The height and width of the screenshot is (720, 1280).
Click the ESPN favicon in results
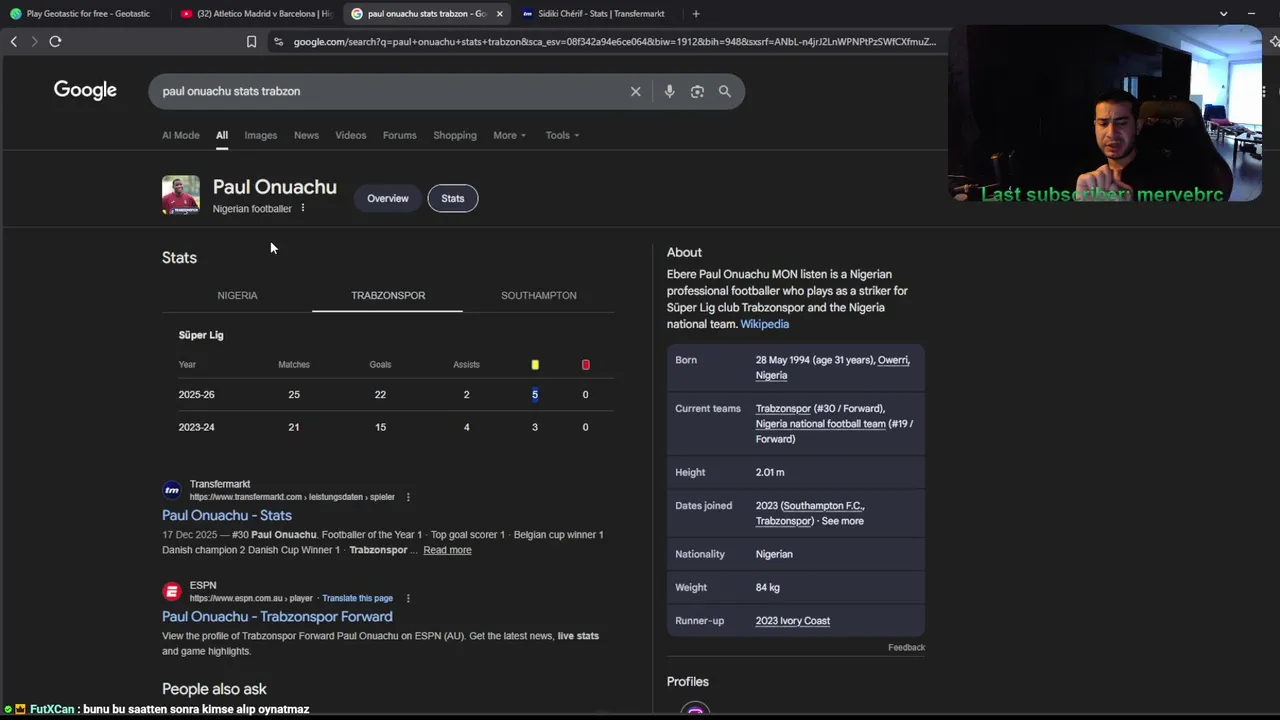[x=172, y=591]
